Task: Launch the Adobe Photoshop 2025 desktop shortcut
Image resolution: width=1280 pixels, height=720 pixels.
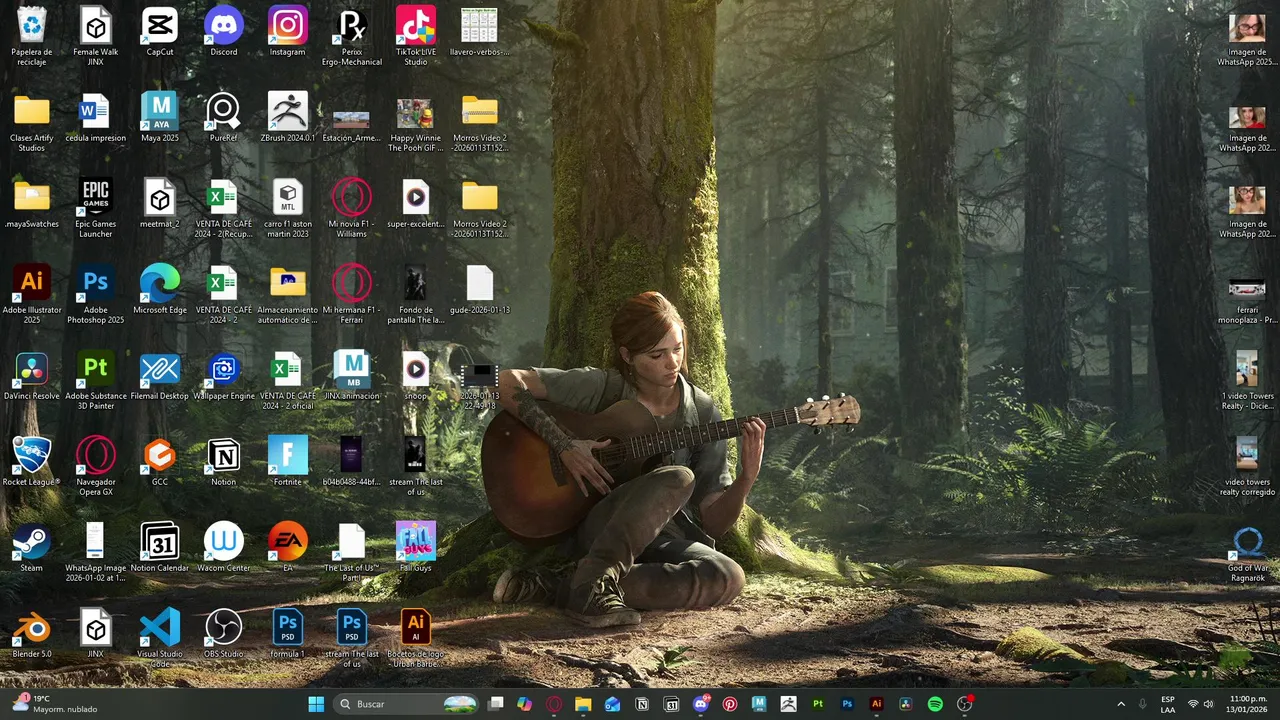Action: point(96,294)
